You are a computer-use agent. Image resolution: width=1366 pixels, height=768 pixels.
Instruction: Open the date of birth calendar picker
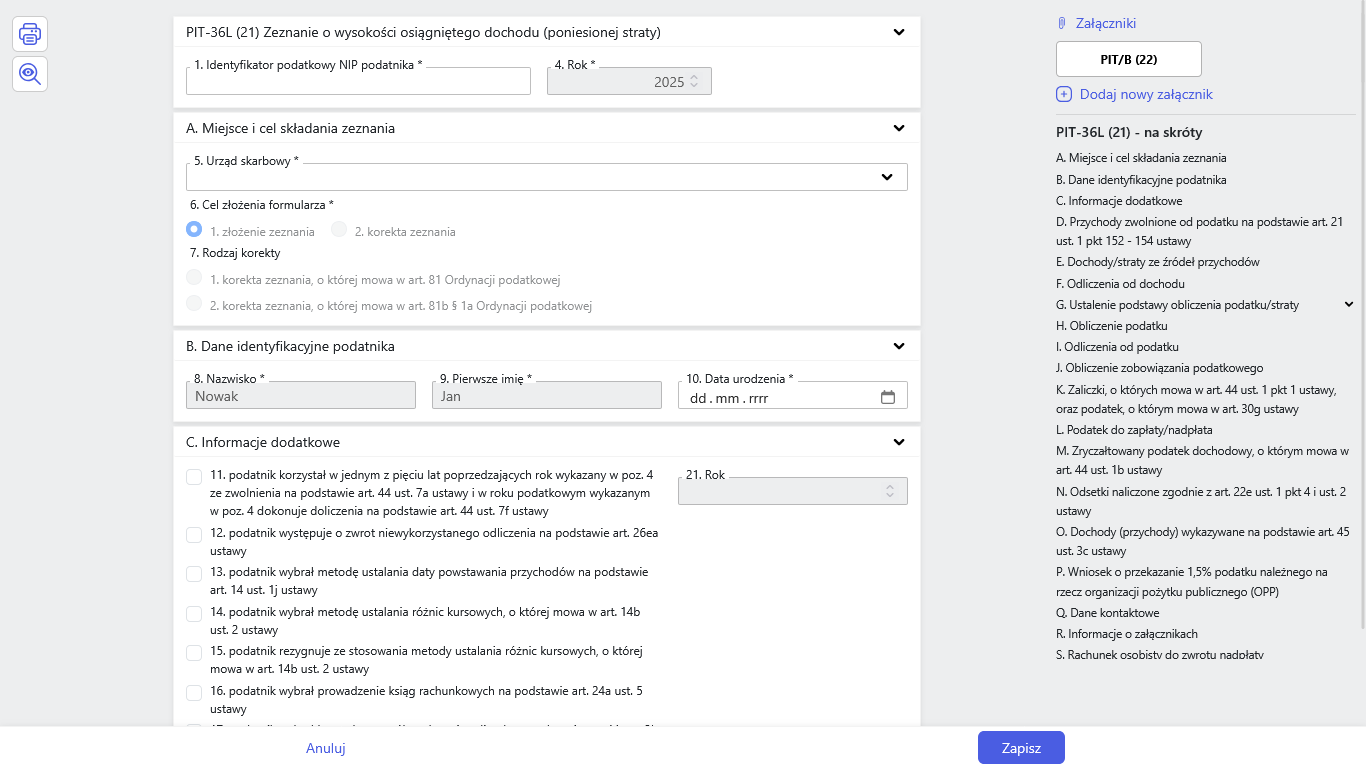pos(887,397)
